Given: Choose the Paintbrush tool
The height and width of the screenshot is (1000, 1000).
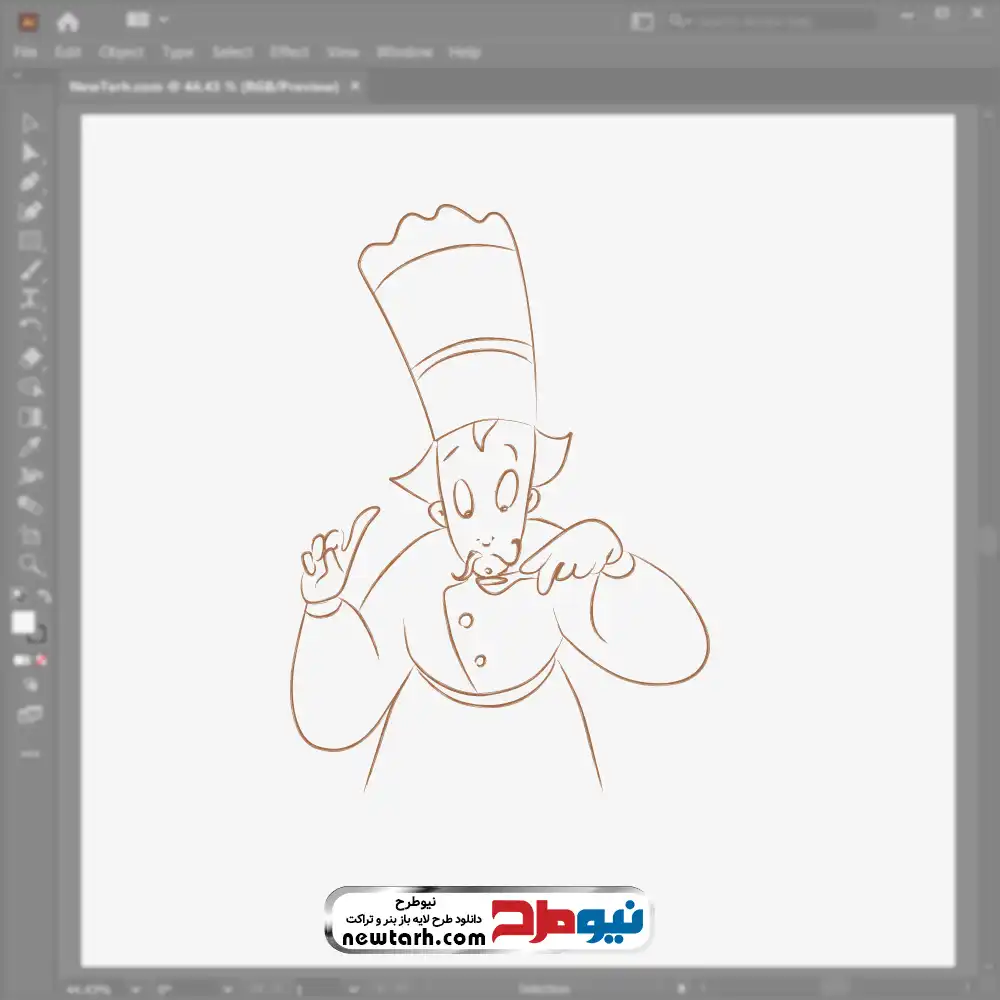Looking at the screenshot, I should point(30,270).
